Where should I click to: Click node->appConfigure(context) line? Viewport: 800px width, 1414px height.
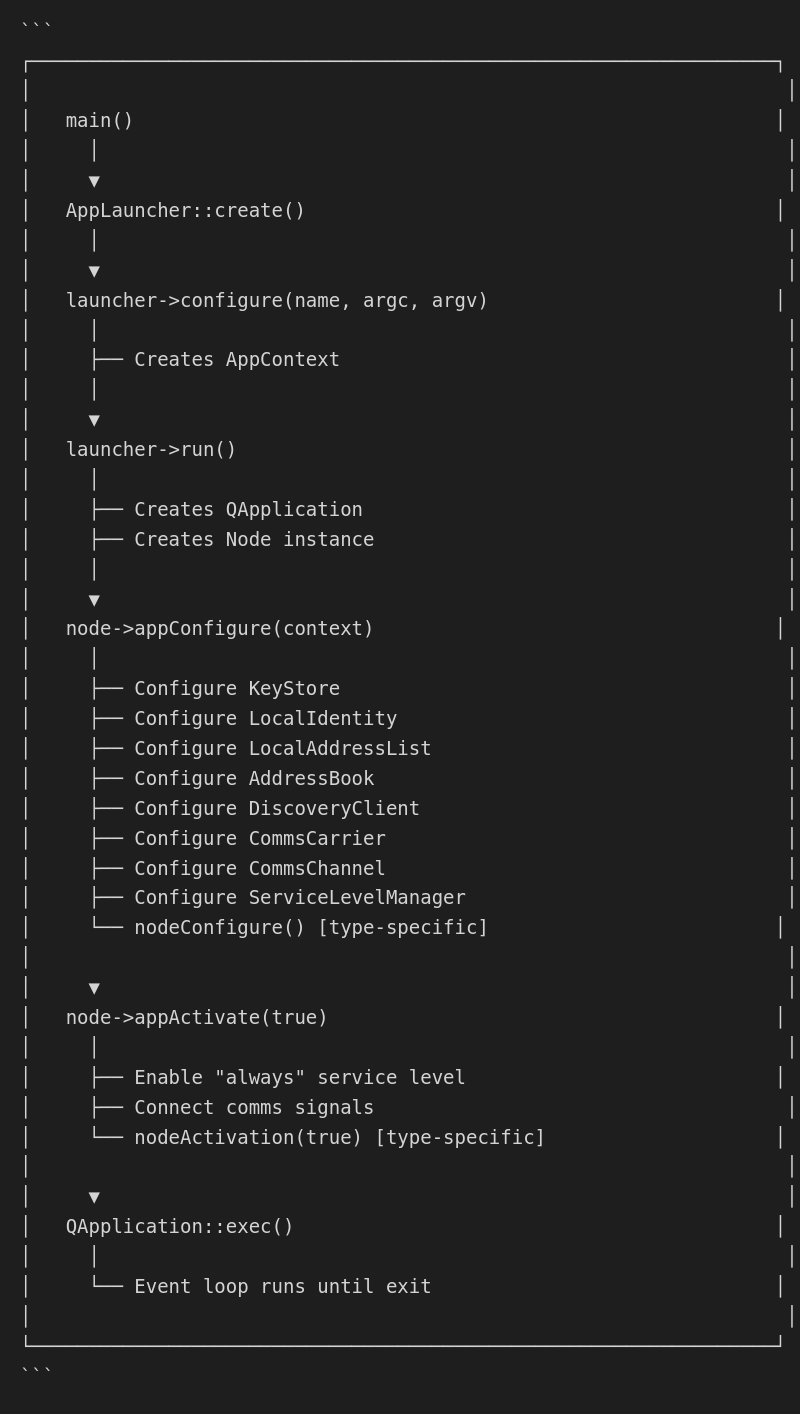(x=220, y=629)
